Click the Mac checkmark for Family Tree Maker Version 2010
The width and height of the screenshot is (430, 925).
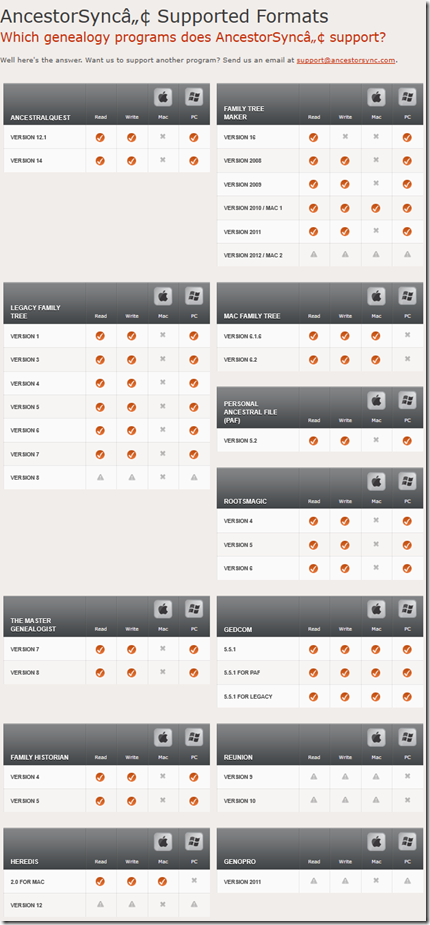point(376,208)
